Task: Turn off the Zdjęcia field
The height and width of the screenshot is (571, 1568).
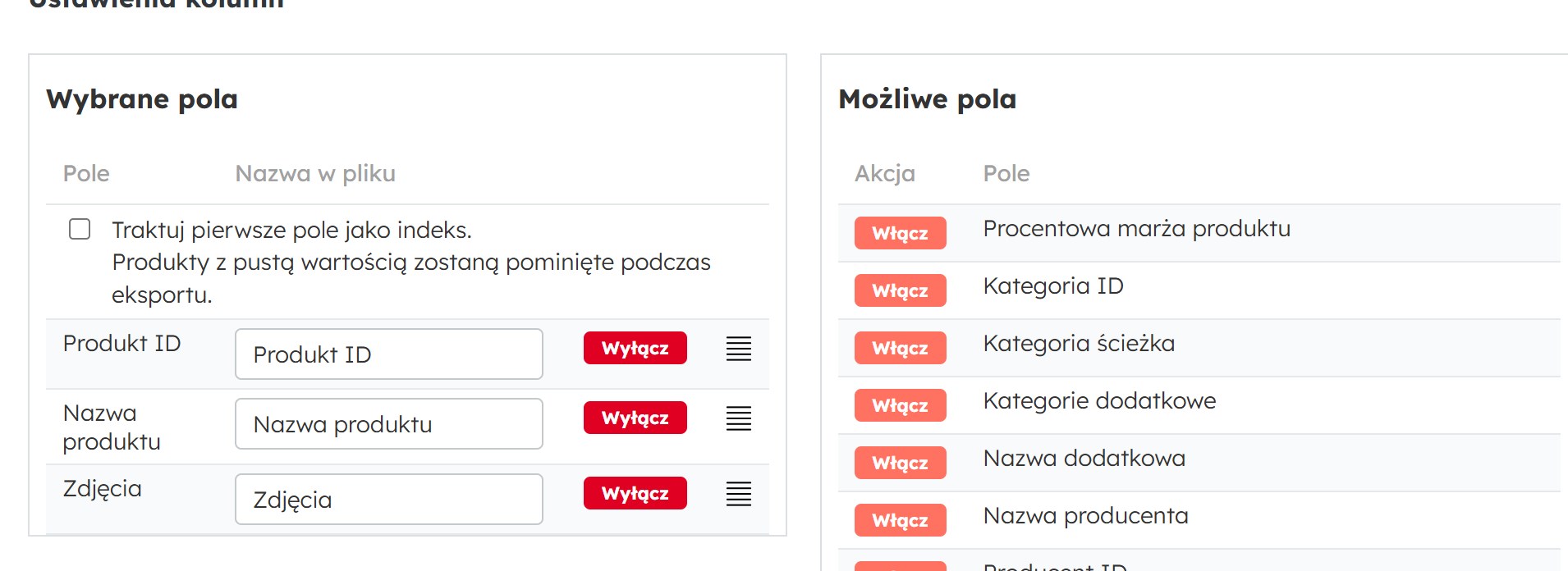Action: tap(635, 493)
